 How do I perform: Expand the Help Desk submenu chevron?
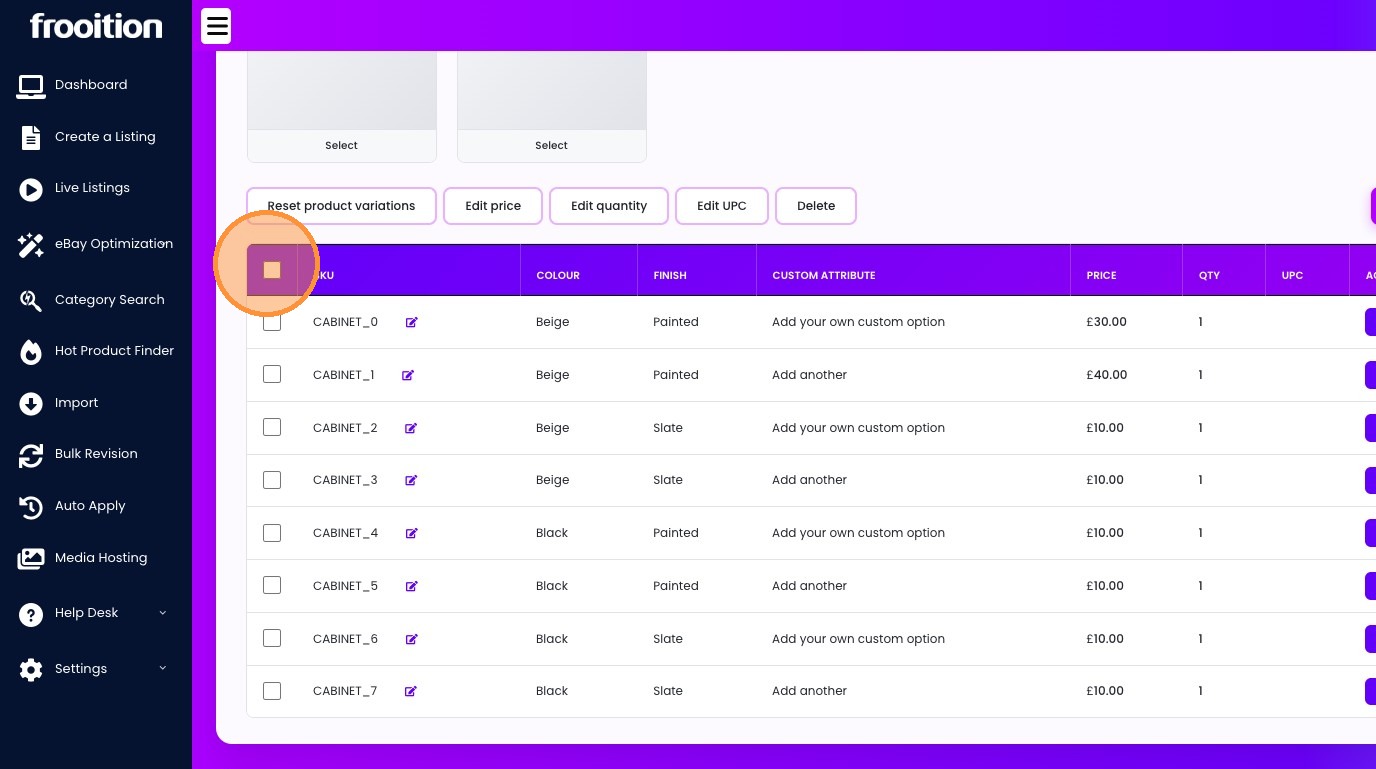[x=163, y=613]
